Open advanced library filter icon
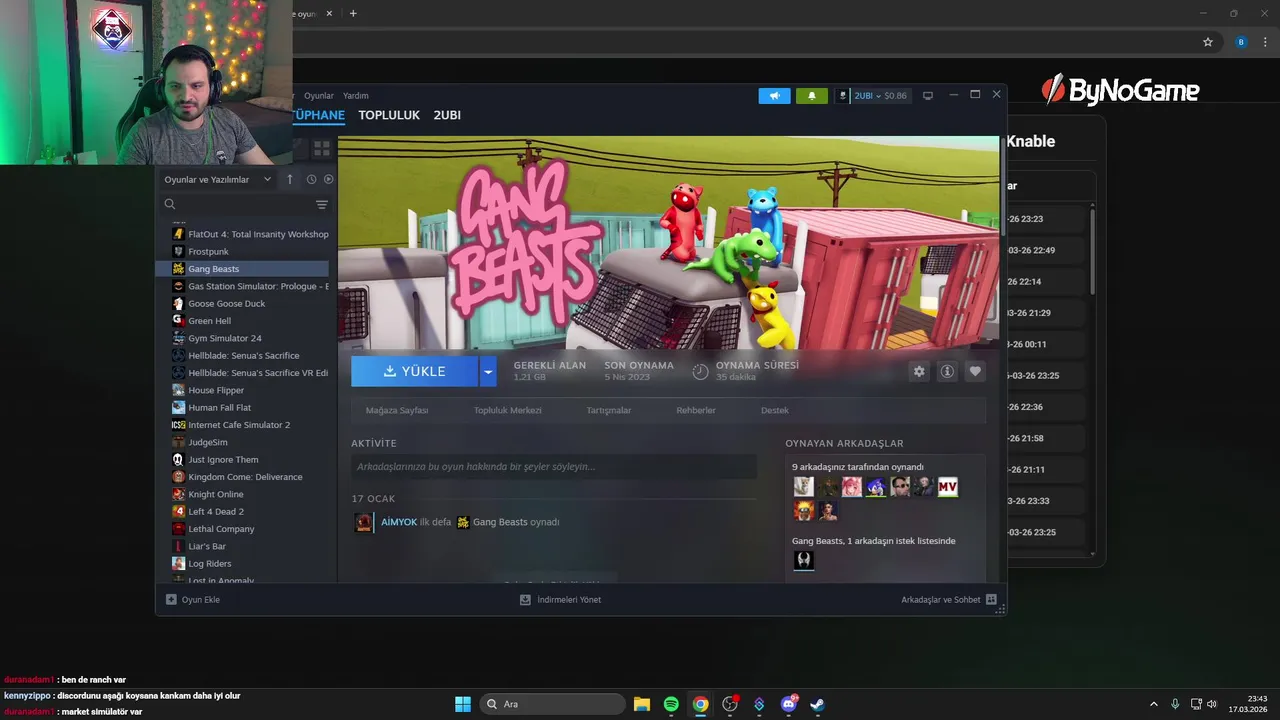This screenshot has height=720, width=1280. (322, 204)
